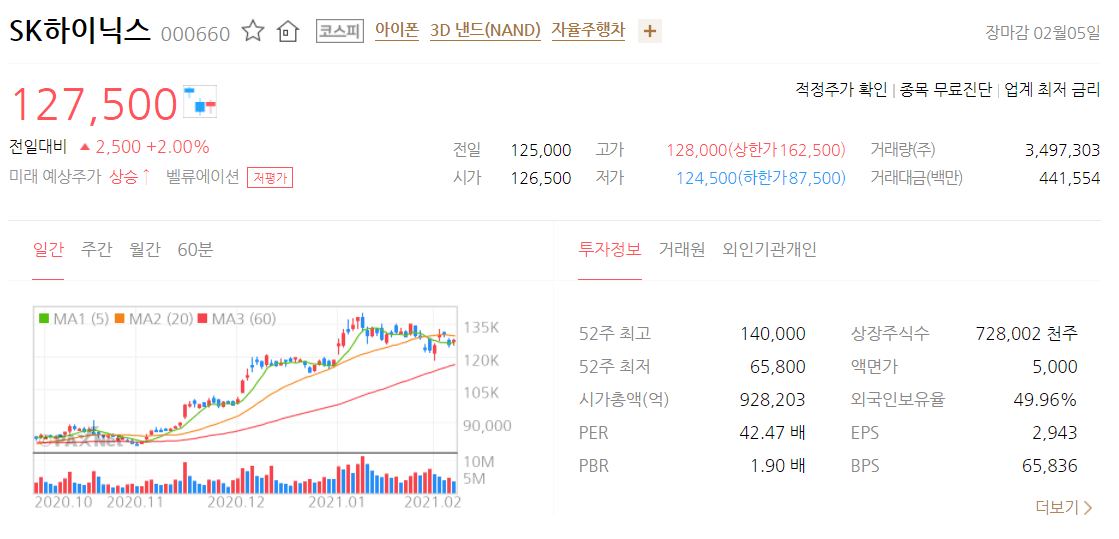Click the plus icon to add theme tags

[x=649, y=31]
